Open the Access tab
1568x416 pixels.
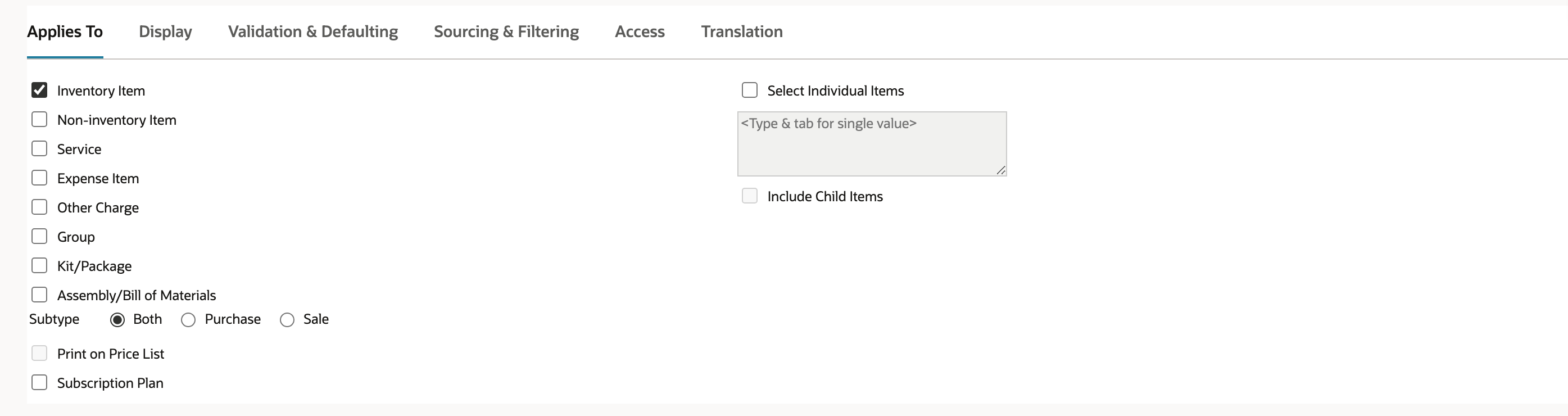tap(640, 31)
